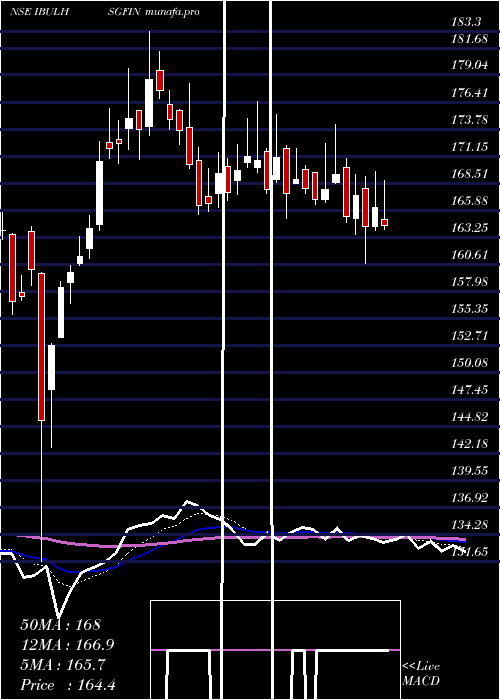Click the 142.18 price axis label
This screenshot has height=700, width=500.
469,443
